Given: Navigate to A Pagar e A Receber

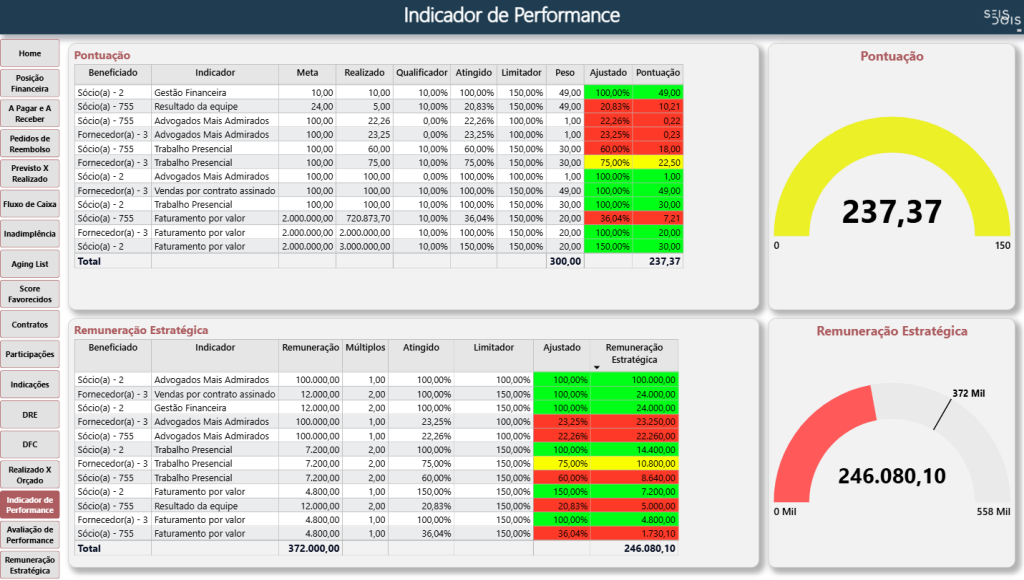Looking at the screenshot, I should 30,113.
